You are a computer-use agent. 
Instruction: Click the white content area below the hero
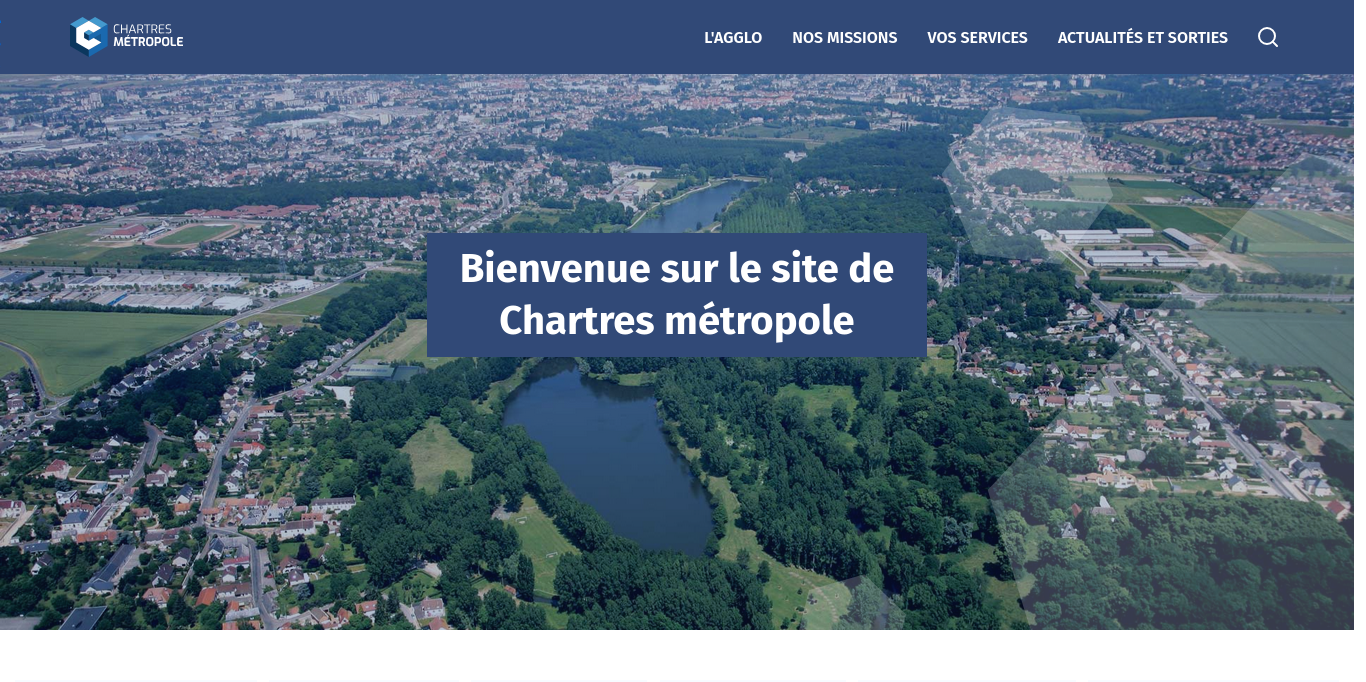coord(676,655)
